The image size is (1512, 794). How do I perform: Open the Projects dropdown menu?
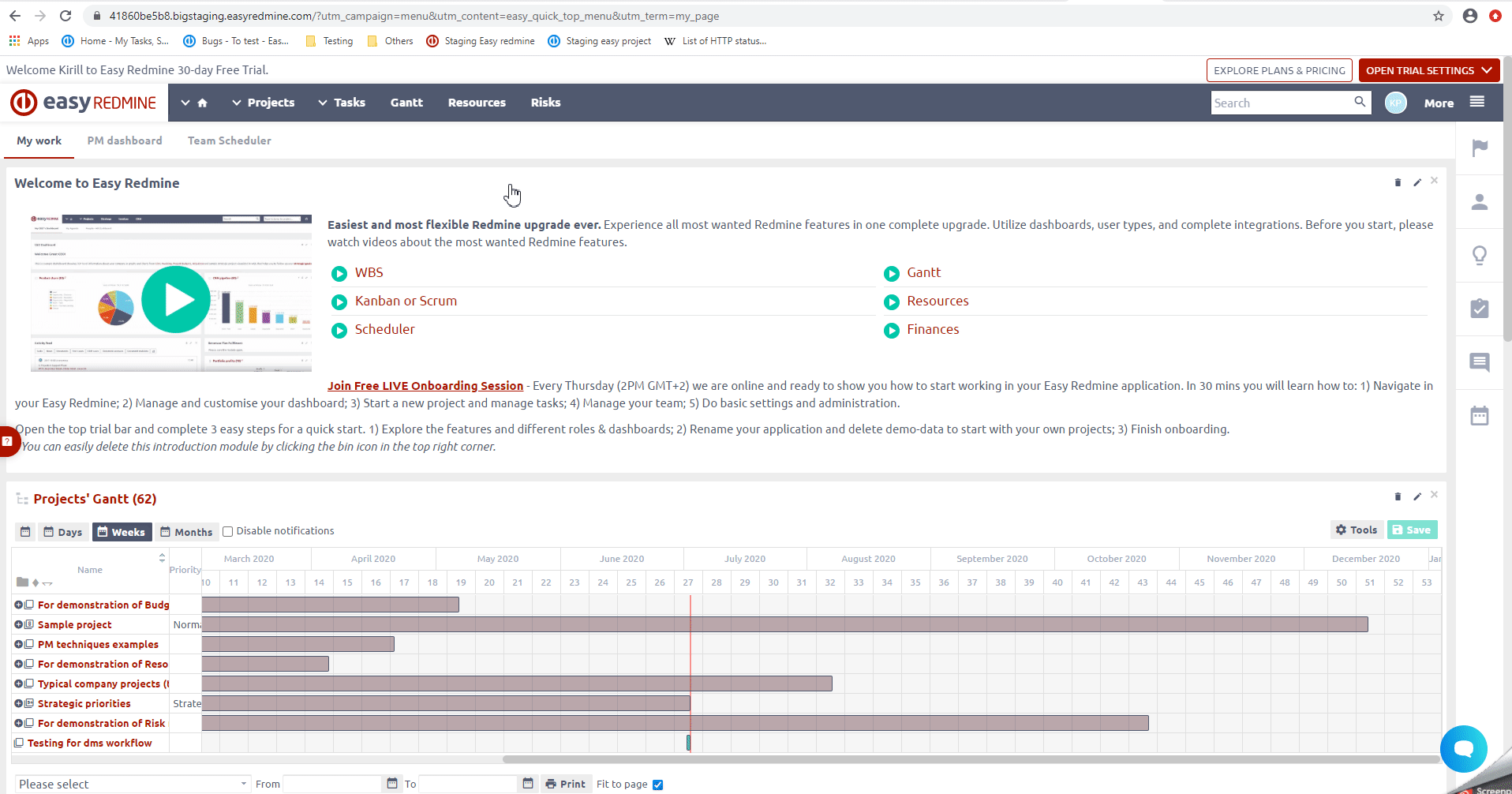[263, 103]
